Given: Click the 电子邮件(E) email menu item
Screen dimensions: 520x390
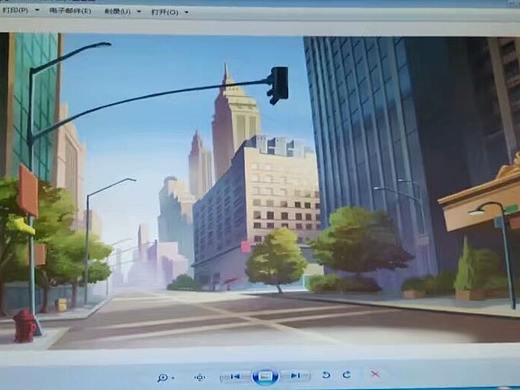Looking at the screenshot, I should pos(70,11).
